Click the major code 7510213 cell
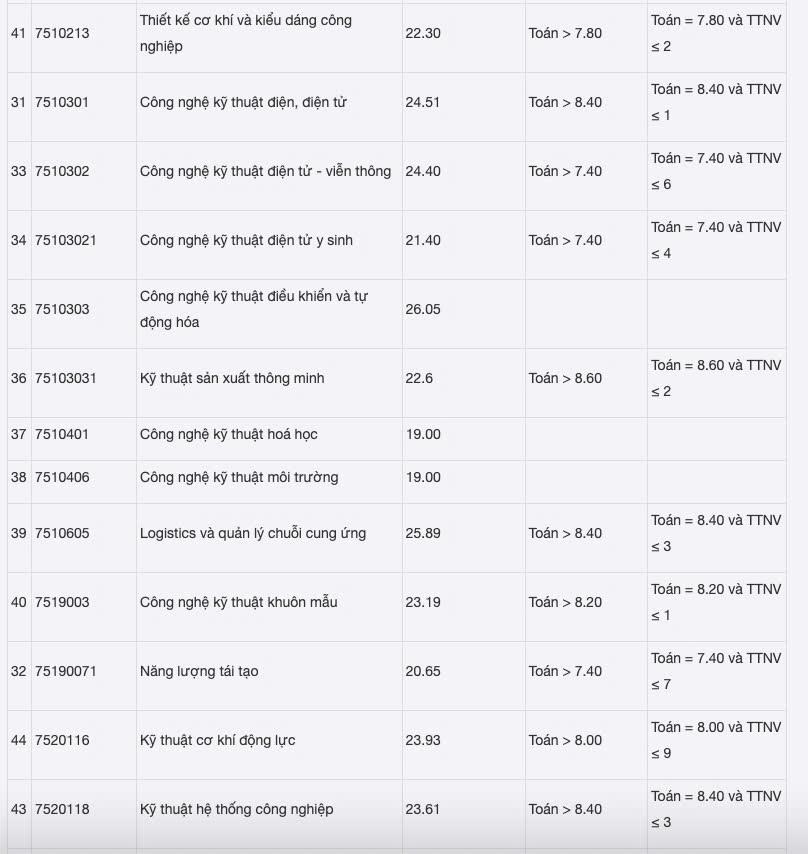808x854 pixels. click(x=62, y=33)
